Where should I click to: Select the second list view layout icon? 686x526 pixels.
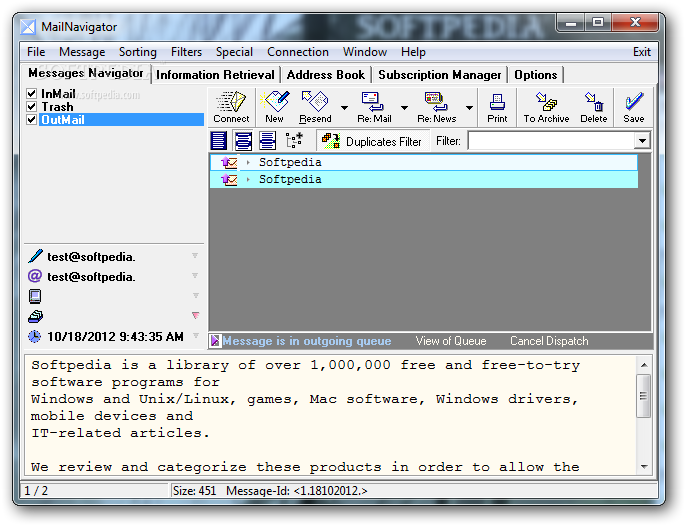(243, 141)
